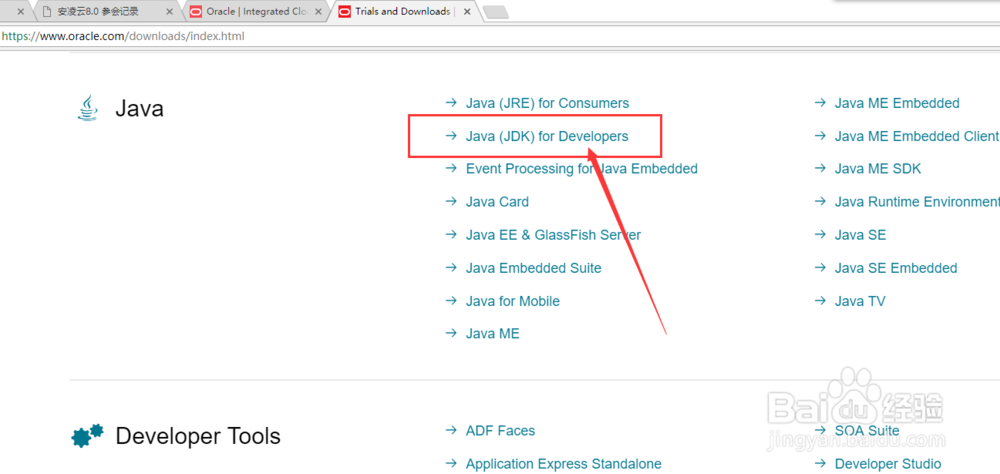Open the SOA Suite link
1000x474 pixels.
pyautogui.click(x=867, y=431)
